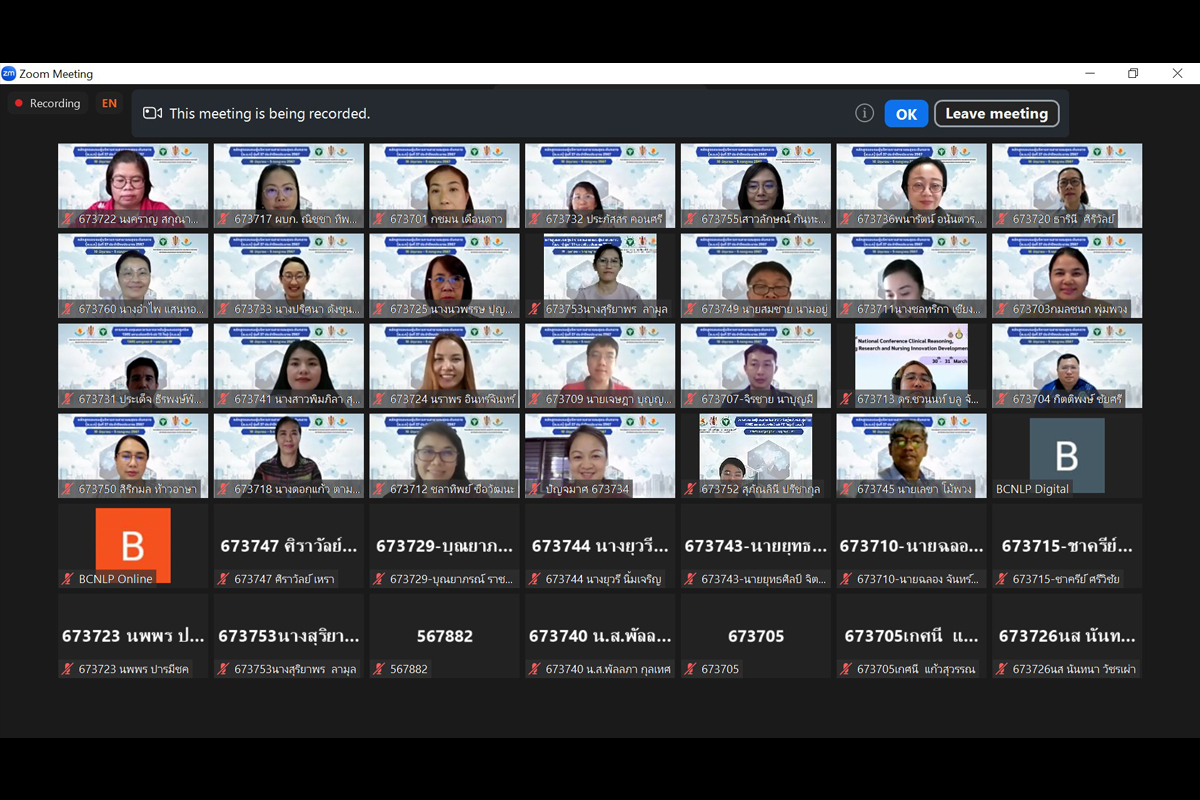Click the Zoom logo in the title bar
The height and width of the screenshot is (800, 1200).
click(9, 74)
